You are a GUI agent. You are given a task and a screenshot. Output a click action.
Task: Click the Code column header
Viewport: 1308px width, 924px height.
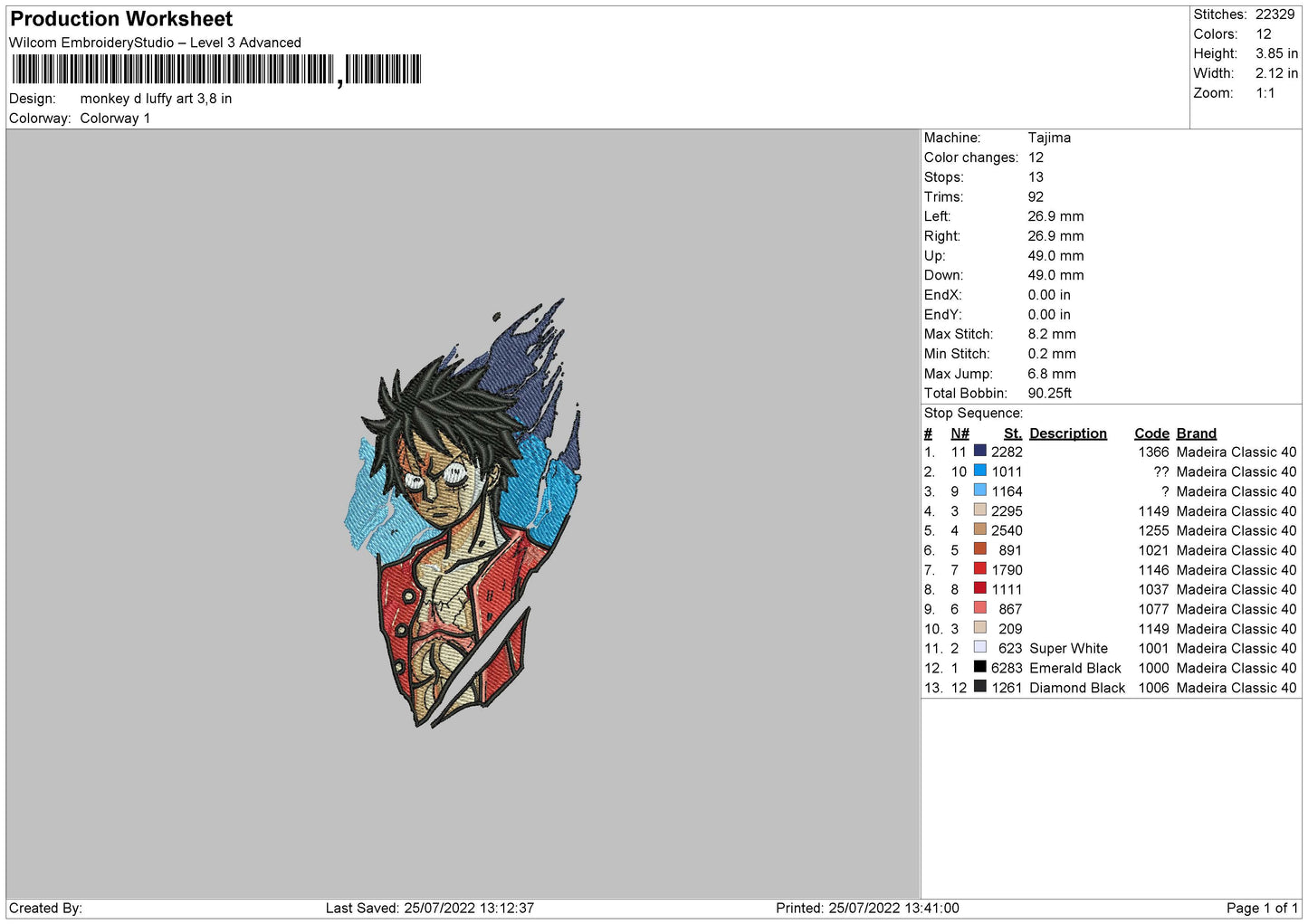1151,433
